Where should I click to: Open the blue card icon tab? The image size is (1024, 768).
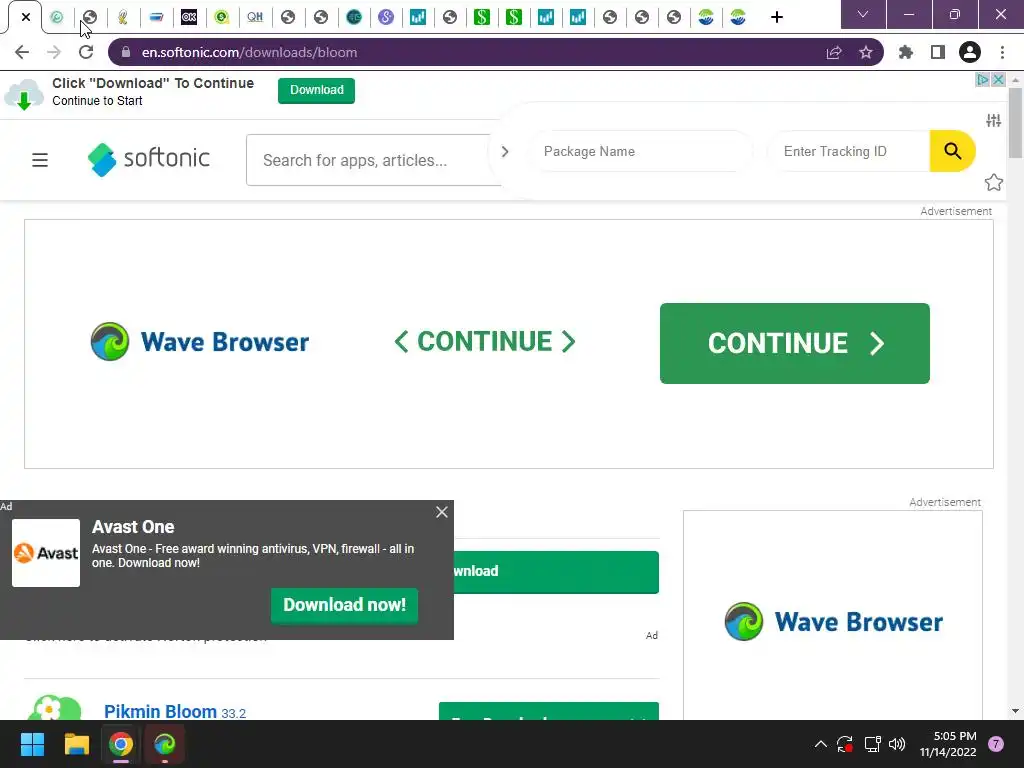(156, 17)
